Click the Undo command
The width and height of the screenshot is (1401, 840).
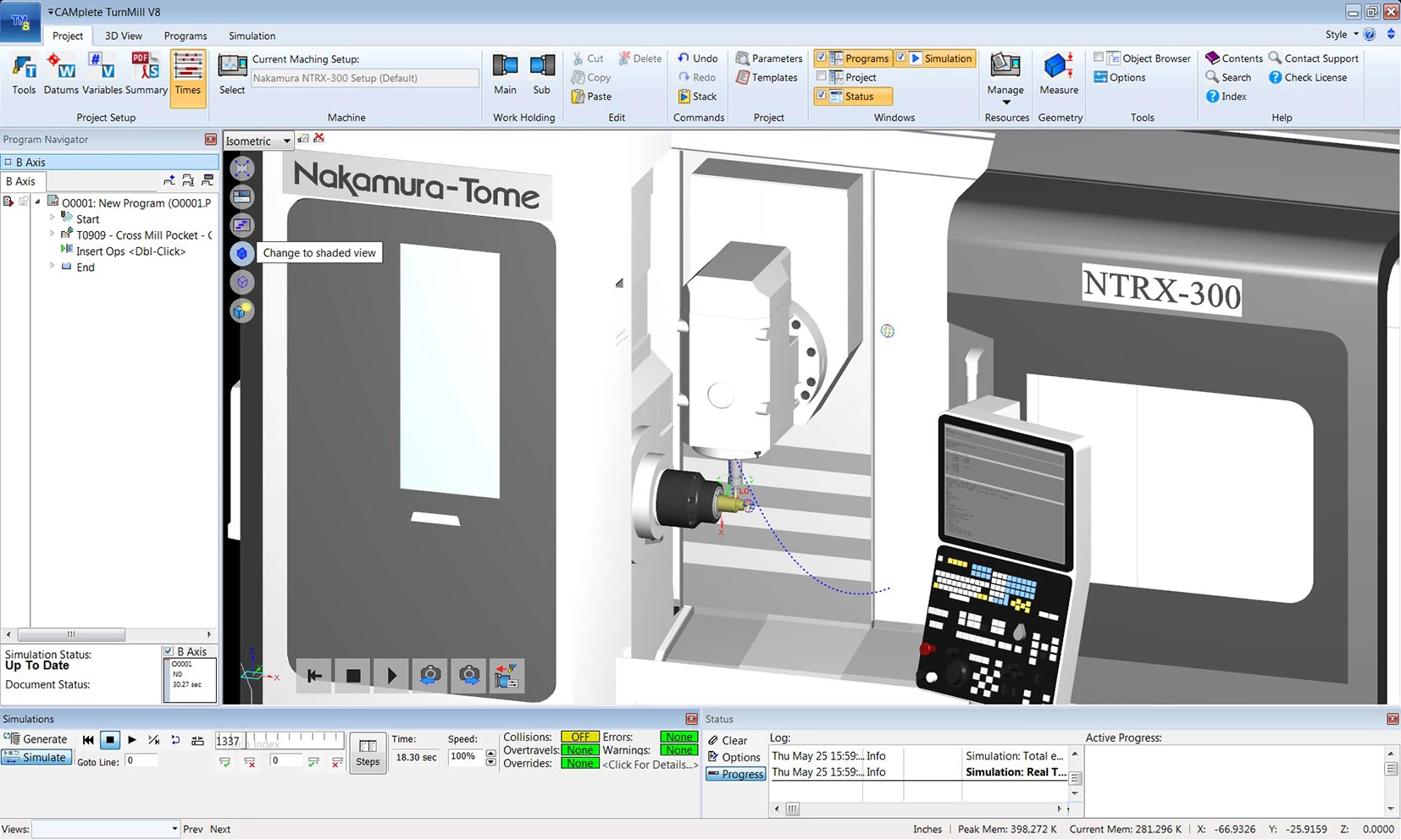(698, 58)
